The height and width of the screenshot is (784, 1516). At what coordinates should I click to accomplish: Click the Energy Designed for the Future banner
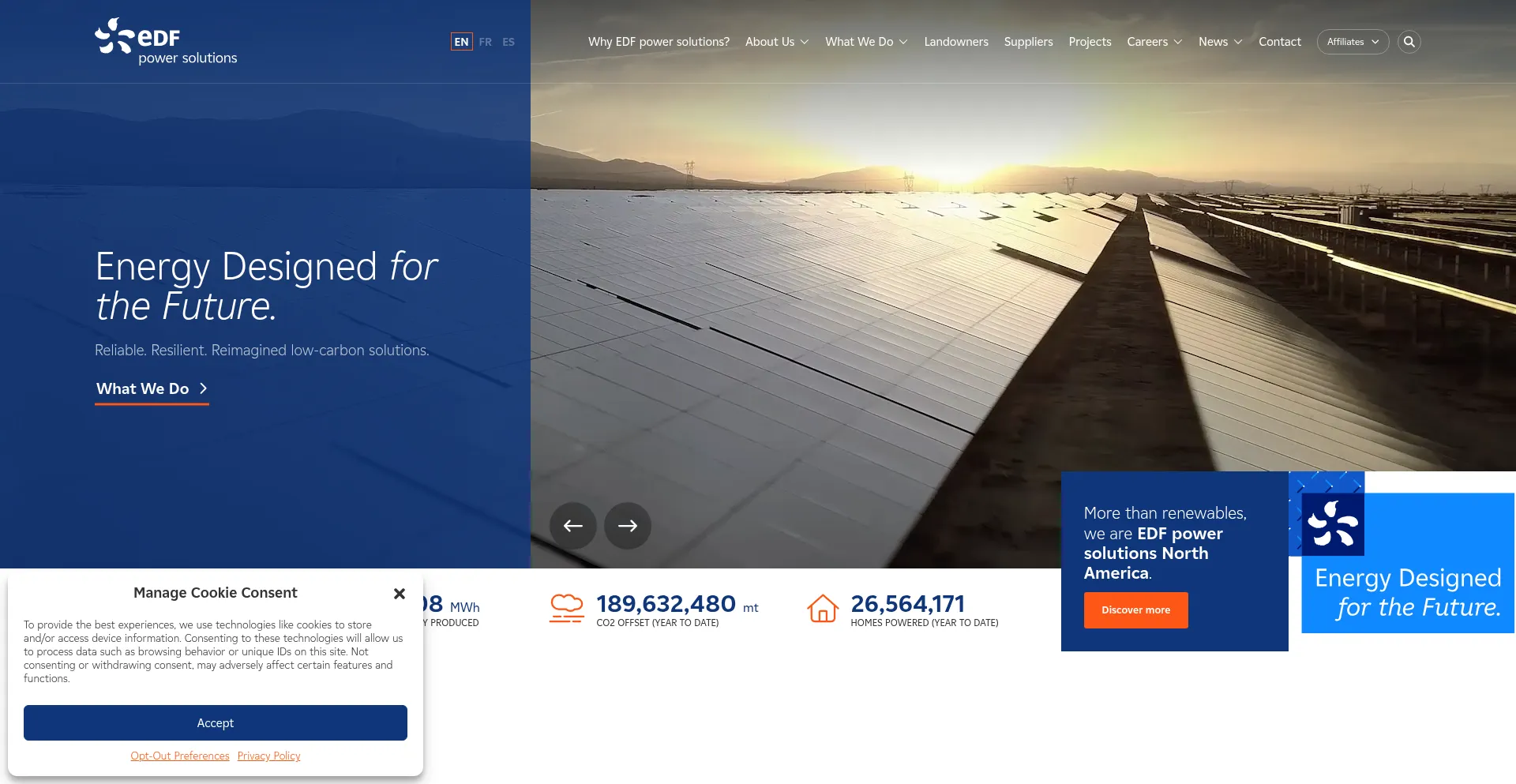[x=1407, y=592]
